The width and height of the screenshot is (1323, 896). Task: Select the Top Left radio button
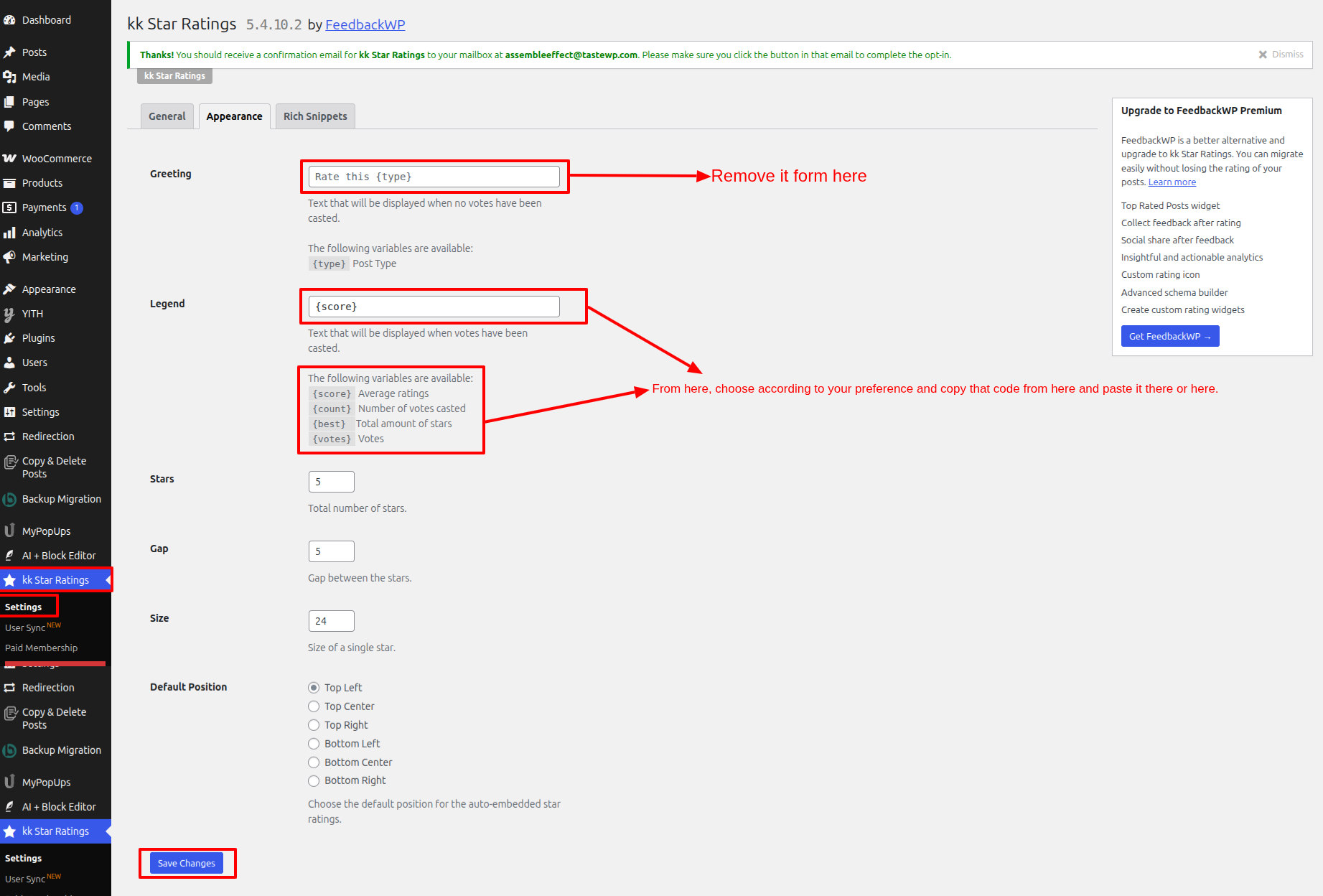pyautogui.click(x=314, y=688)
